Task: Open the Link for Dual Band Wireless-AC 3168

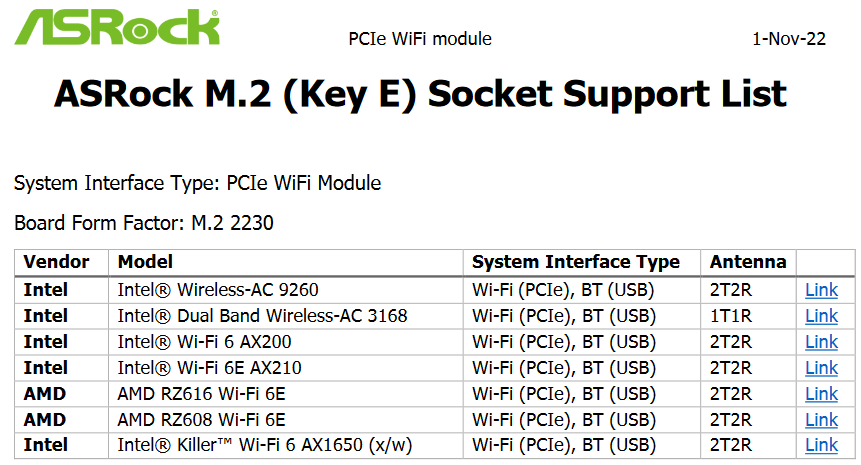Action: tap(821, 316)
